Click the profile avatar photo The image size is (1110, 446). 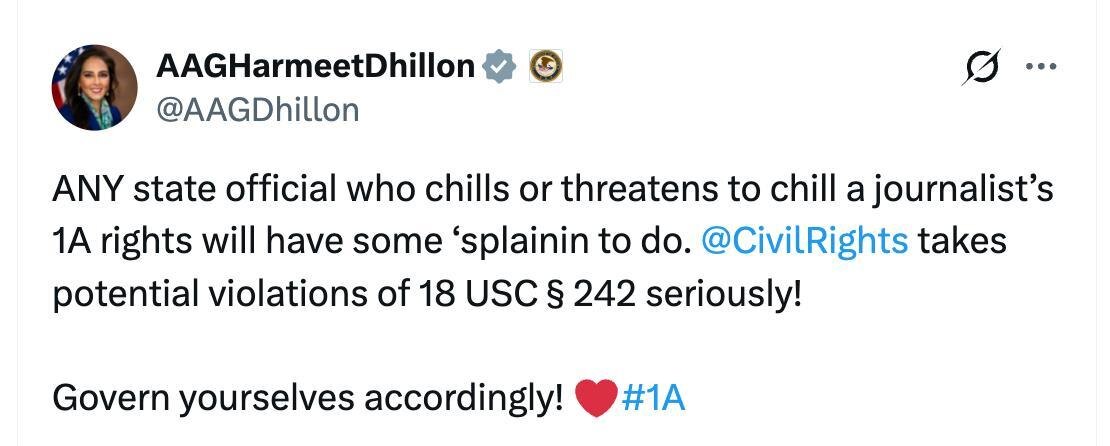click(94, 87)
